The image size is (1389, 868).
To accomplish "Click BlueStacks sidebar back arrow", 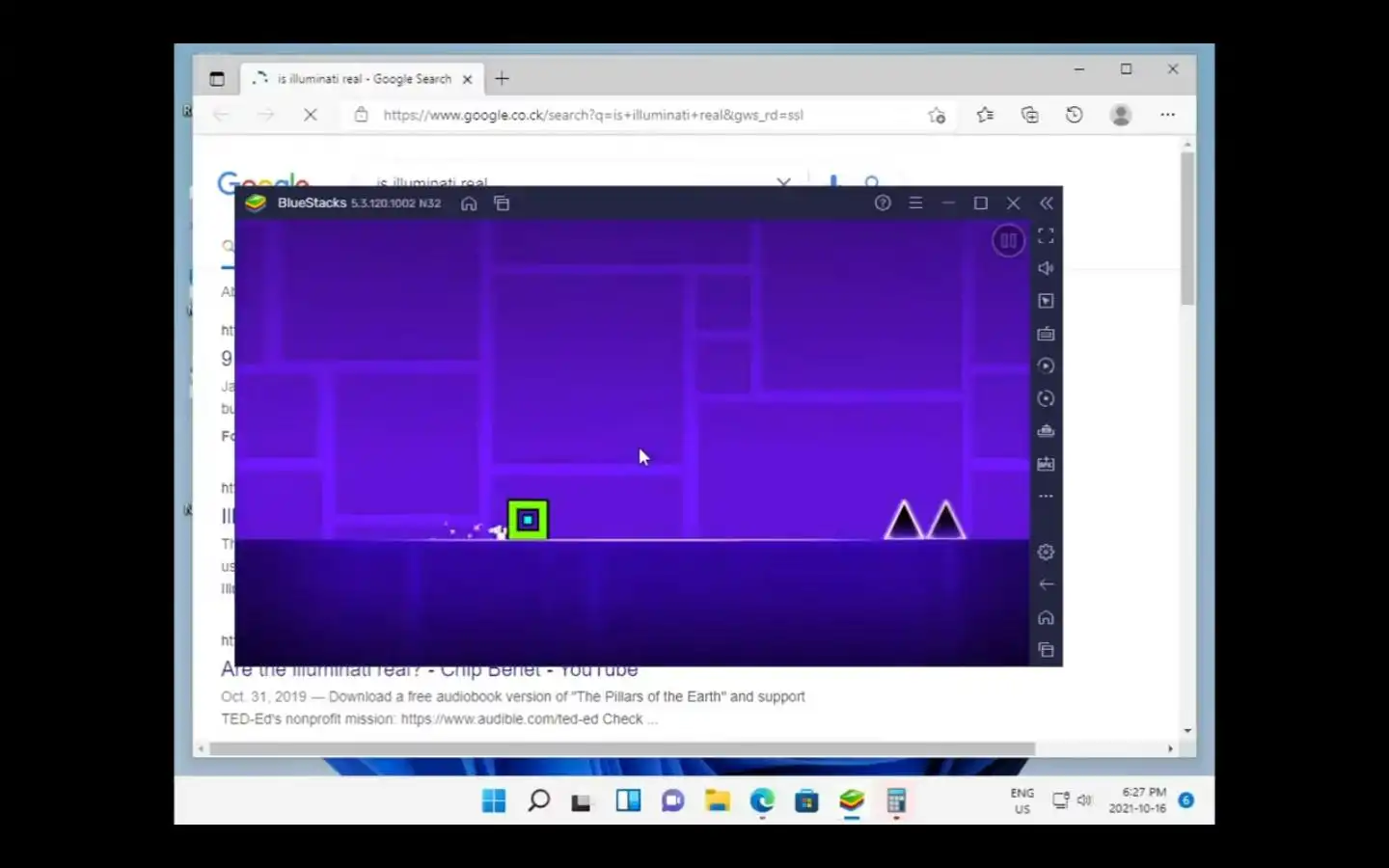I will click(1046, 584).
